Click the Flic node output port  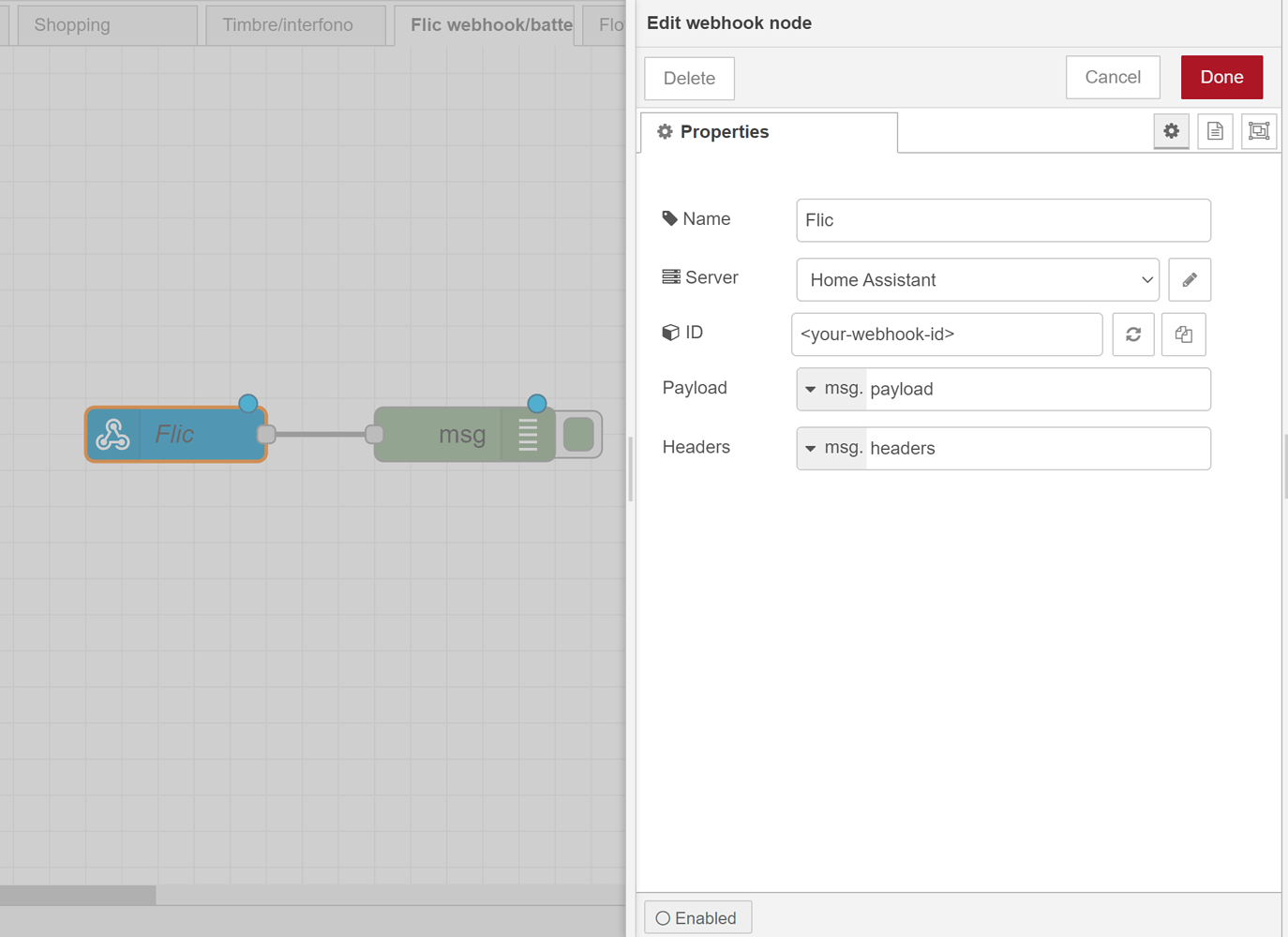pos(266,434)
